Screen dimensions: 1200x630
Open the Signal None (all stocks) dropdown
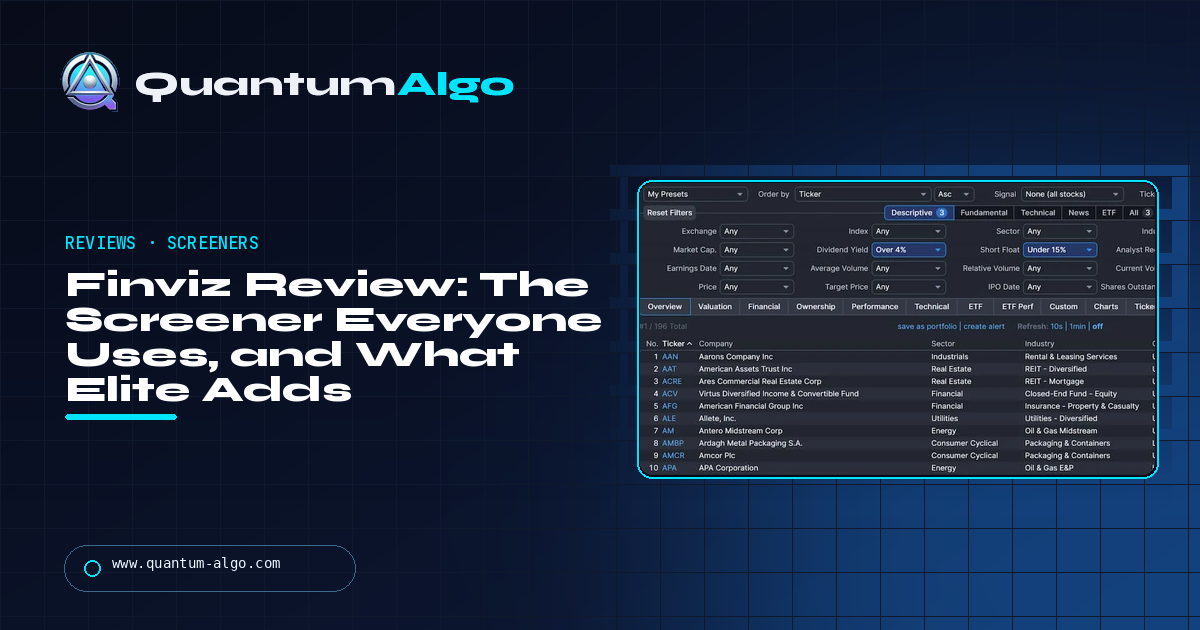click(1072, 194)
